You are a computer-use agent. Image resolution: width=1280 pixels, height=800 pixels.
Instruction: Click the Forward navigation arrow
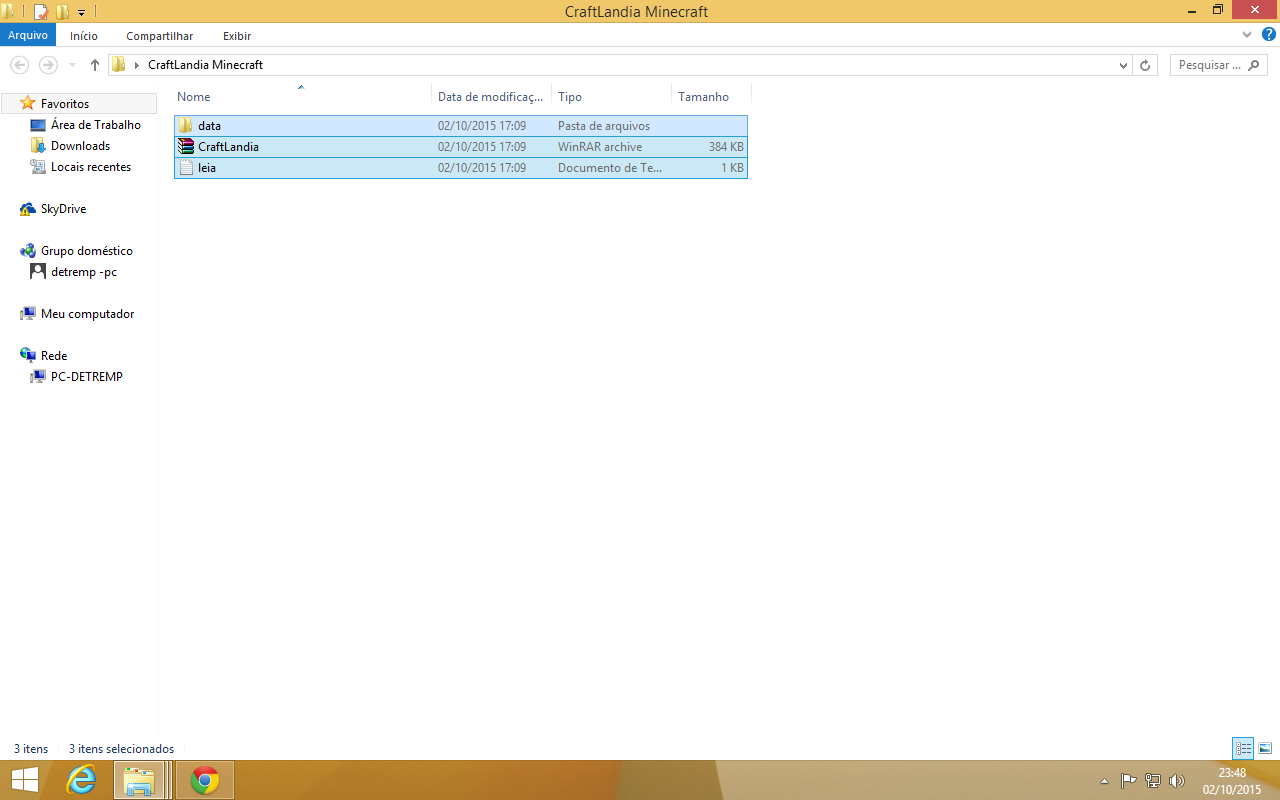click(48, 65)
